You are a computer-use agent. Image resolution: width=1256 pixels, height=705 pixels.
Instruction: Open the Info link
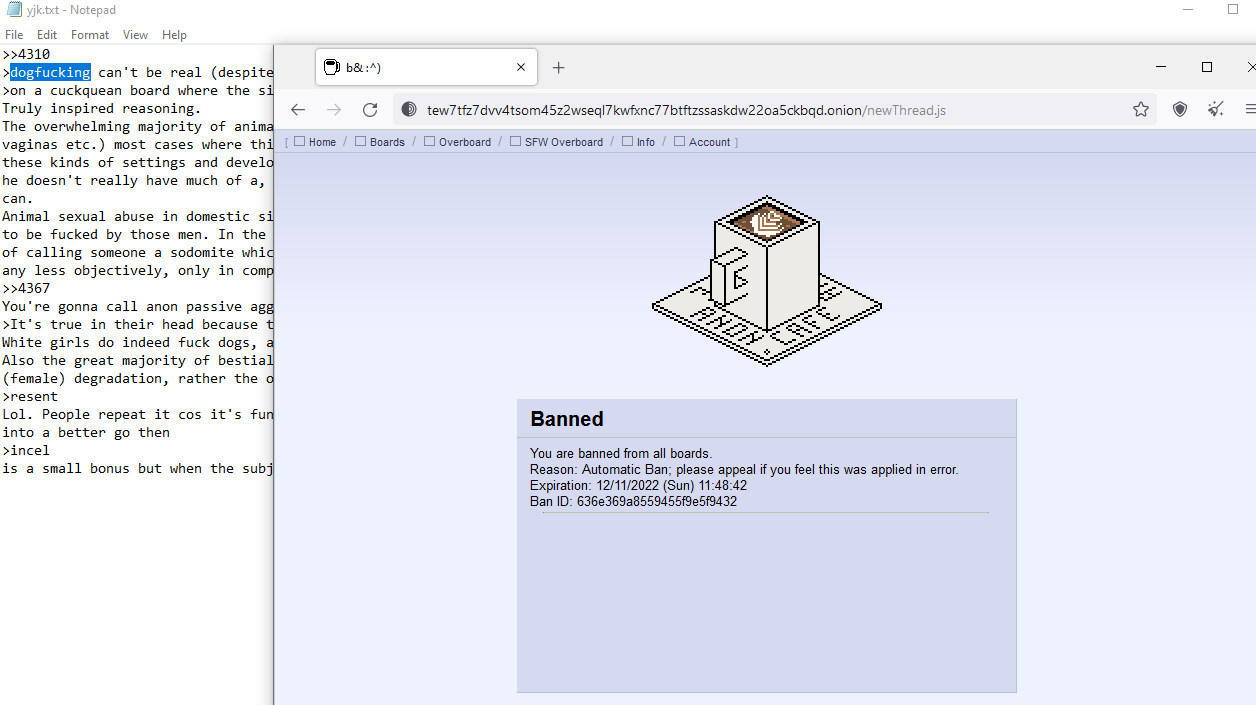coord(646,142)
